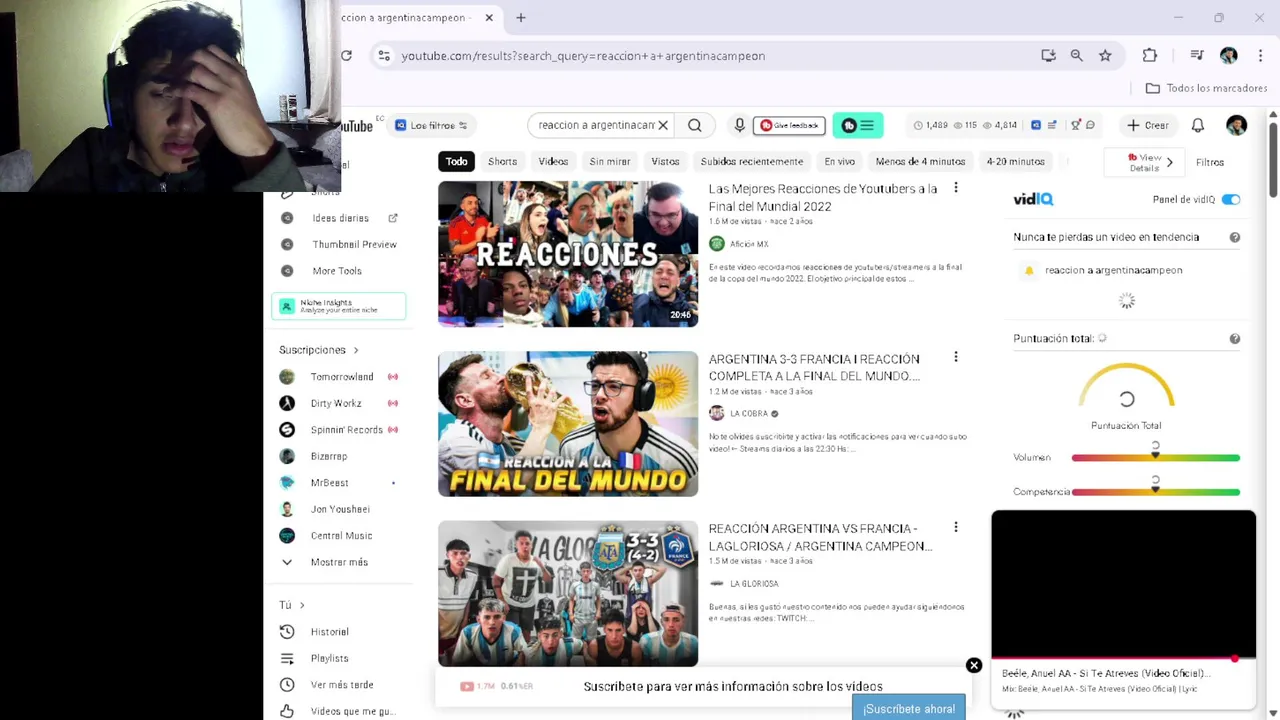Image resolution: width=1280 pixels, height=720 pixels.
Task: Close the Suscríbete information banner
Action: click(974, 665)
